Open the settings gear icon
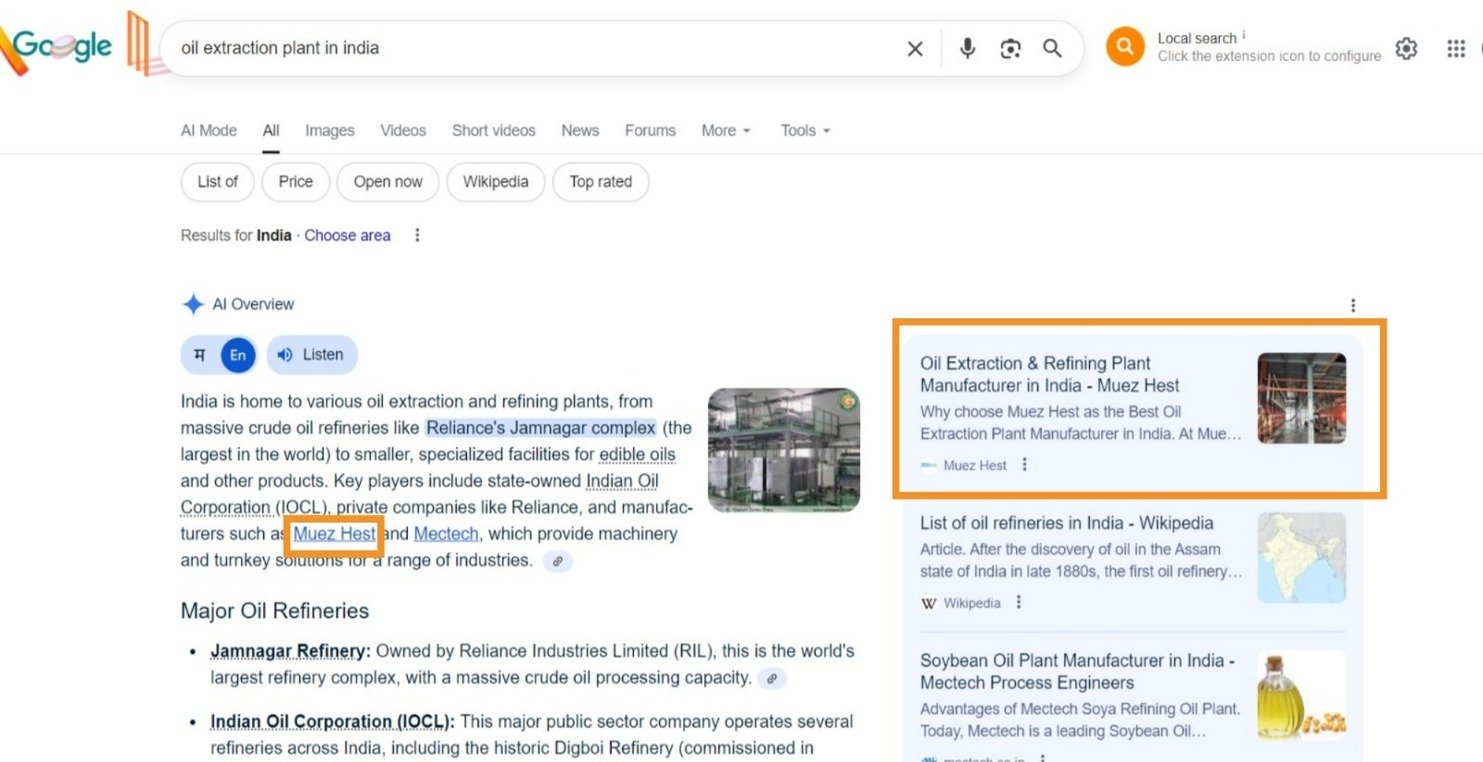This screenshot has width=1483, height=762. [1406, 48]
